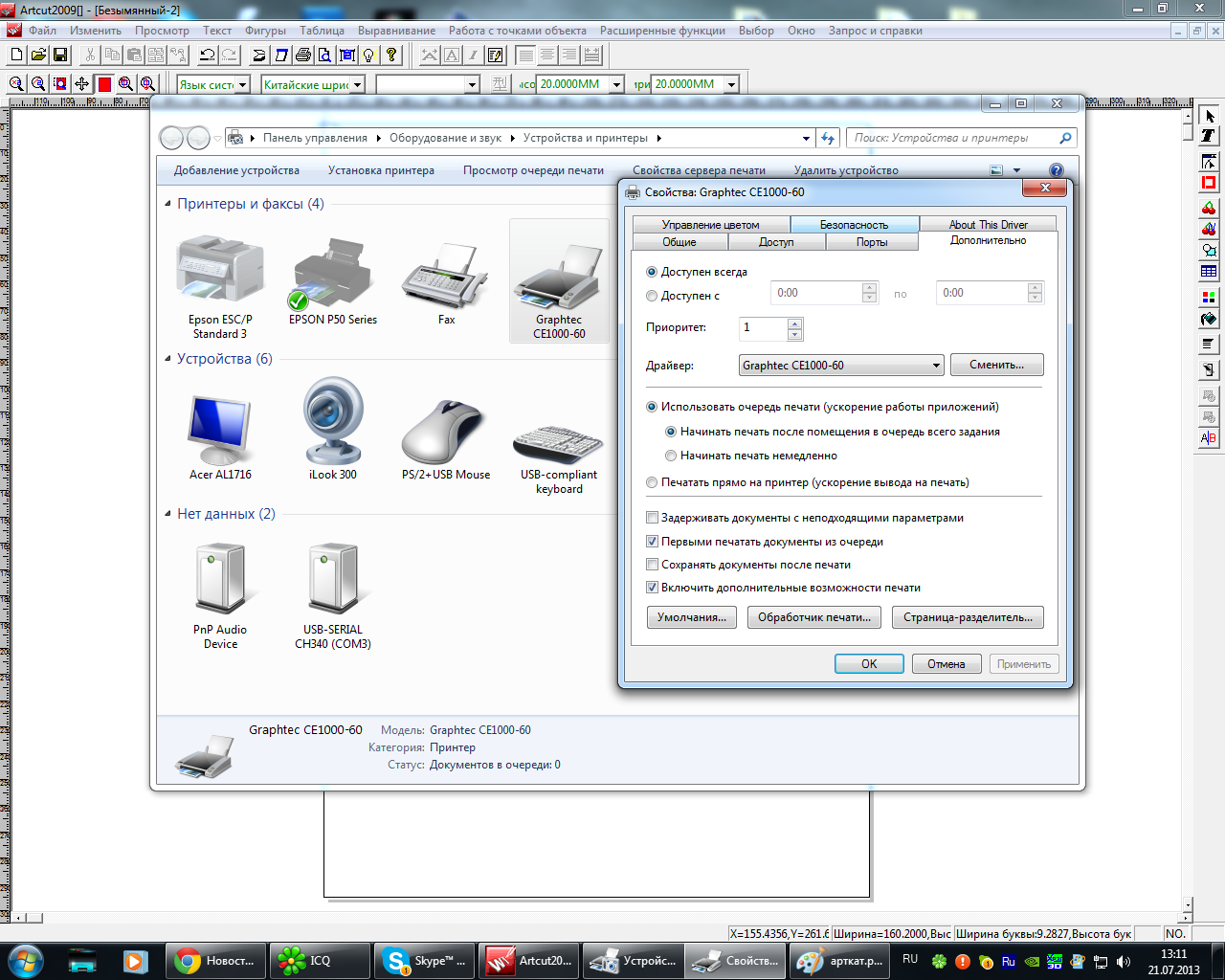Open the 'About This Driver' tab

point(989,225)
